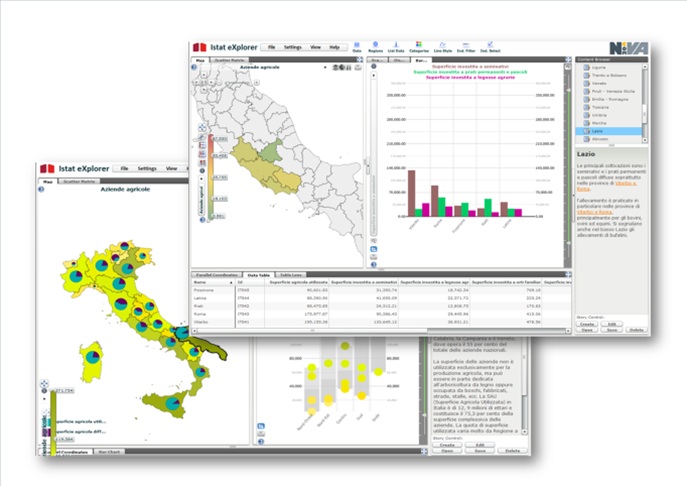This screenshot has width=687, height=486.
Task: Open Settings menu in the back window
Action: pos(147,168)
